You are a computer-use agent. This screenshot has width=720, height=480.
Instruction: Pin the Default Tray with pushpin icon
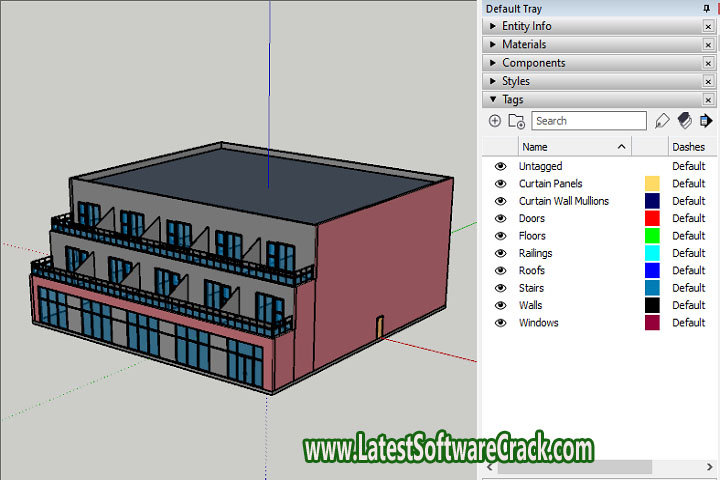708,8
